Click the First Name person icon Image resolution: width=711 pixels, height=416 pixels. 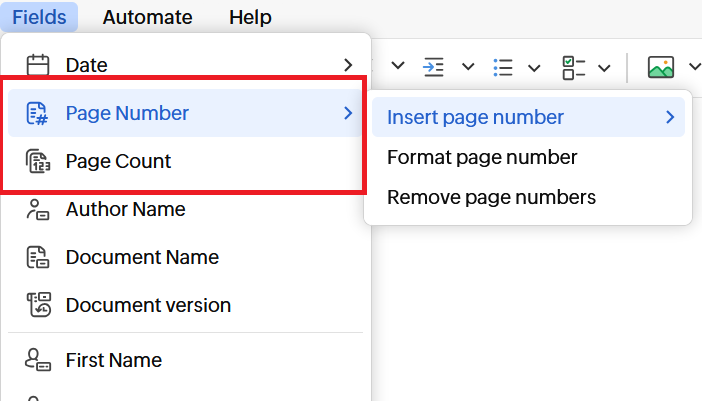pos(37,360)
